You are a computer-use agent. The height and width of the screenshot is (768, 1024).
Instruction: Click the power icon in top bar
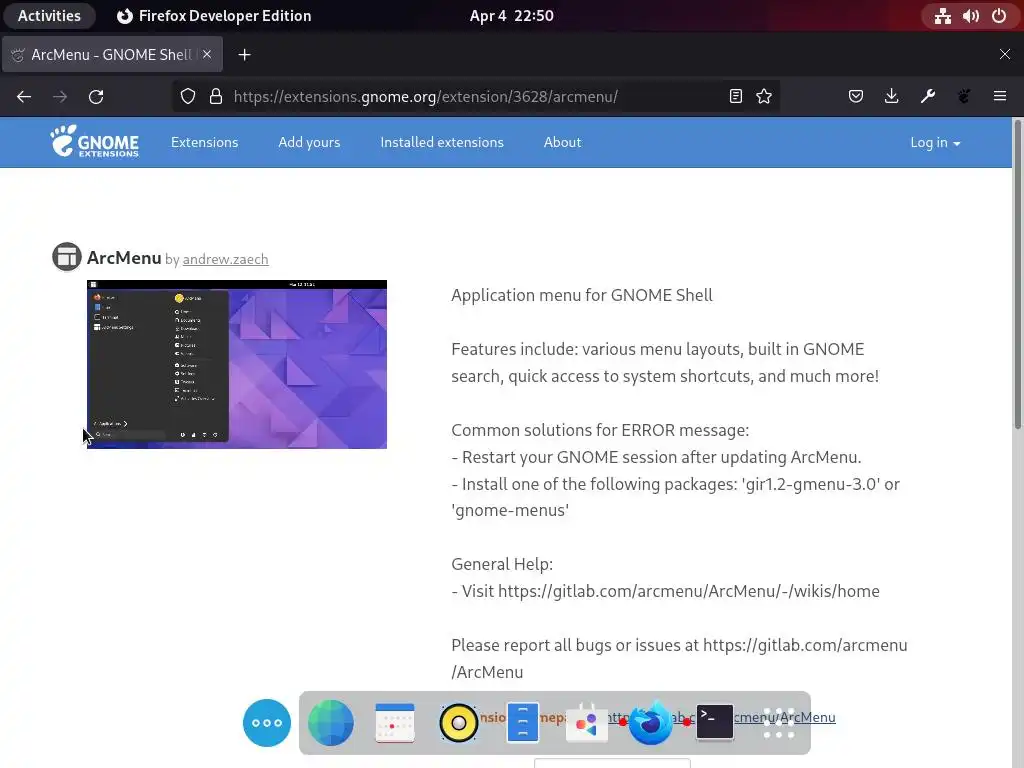pyautogui.click(x=999, y=16)
